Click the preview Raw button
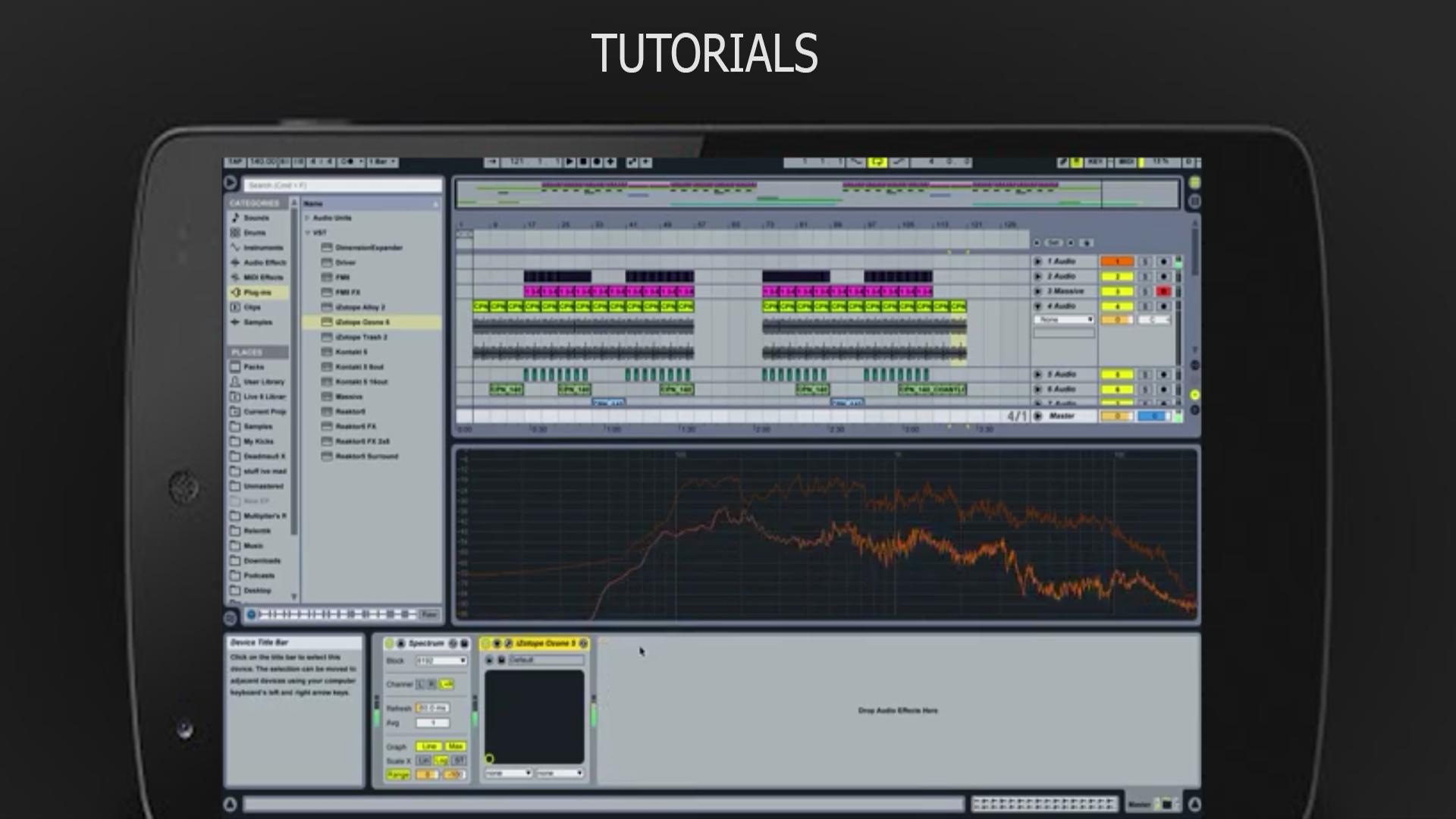The image size is (1456, 819). [x=428, y=614]
